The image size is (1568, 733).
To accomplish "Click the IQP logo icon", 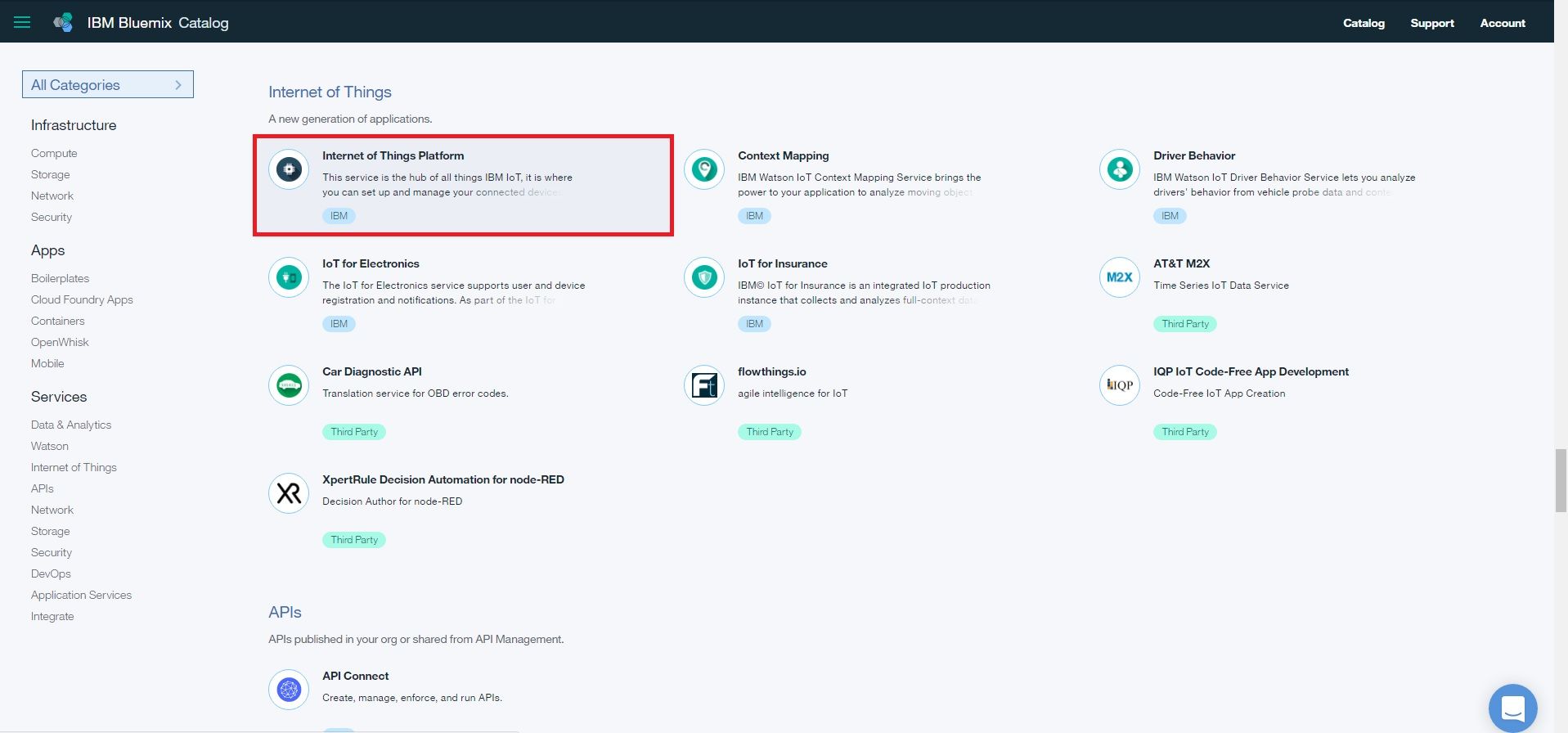I will [1120, 385].
